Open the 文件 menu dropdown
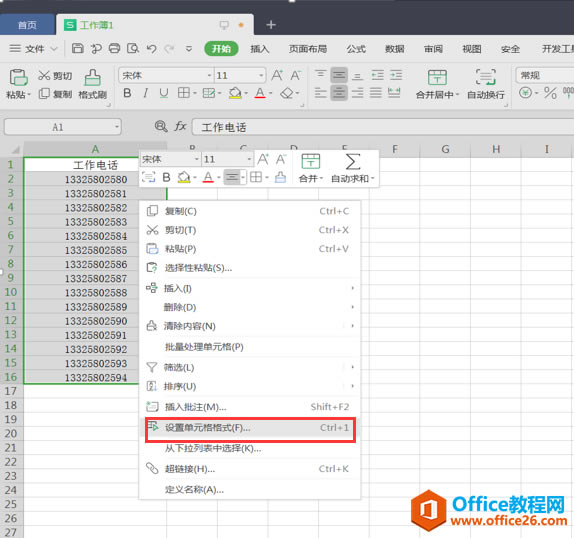Screen dimensions: 574x538 34,48
